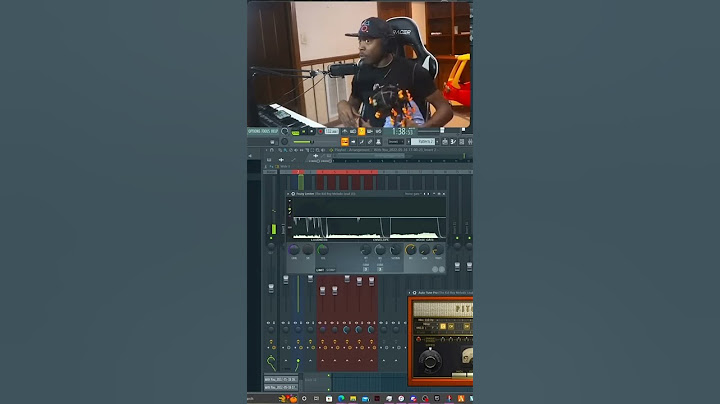720x404 pixels.
Task: Click the attack CURVE selector box
Action: click(x=366, y=269)
